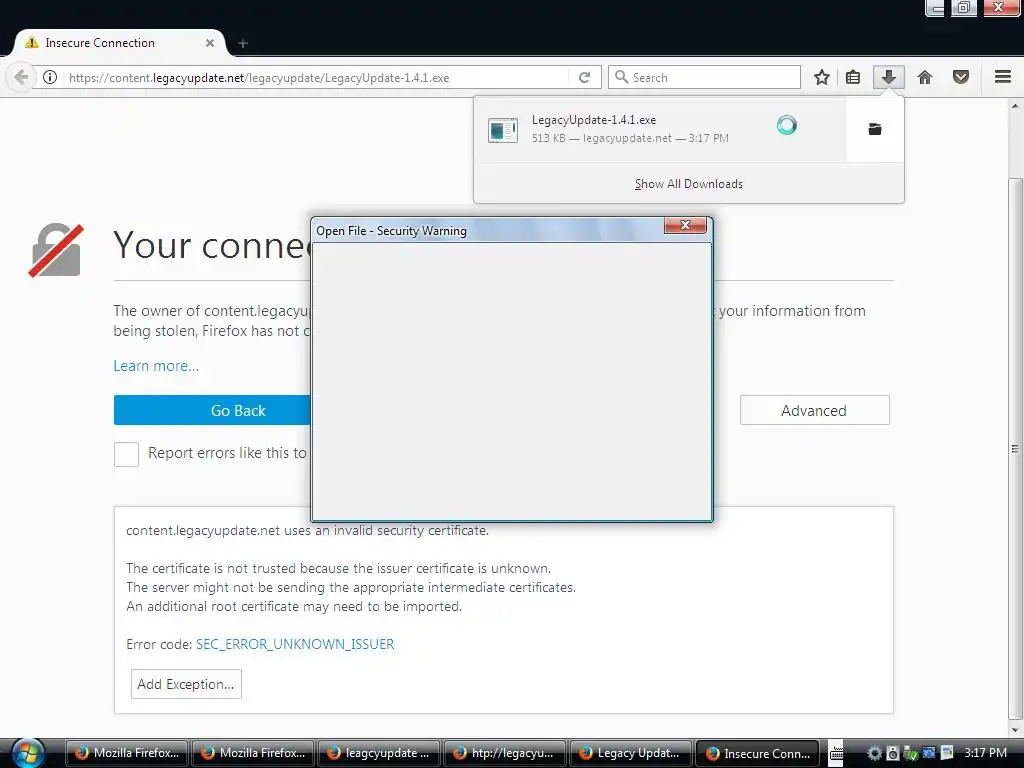Click the broken padlock icon
Screen dimensions: 1024x768
click(x=56, y=250)
